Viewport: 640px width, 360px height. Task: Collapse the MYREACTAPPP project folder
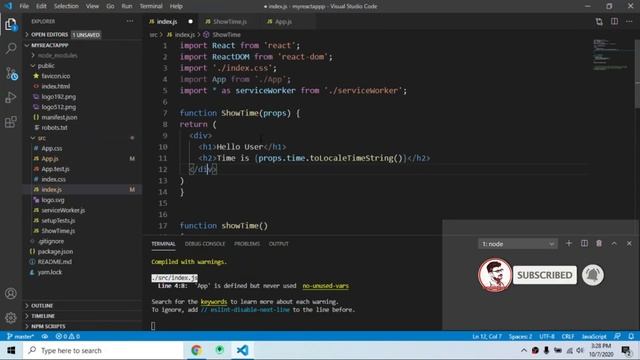pyautogui.click(x=82, y=45)
